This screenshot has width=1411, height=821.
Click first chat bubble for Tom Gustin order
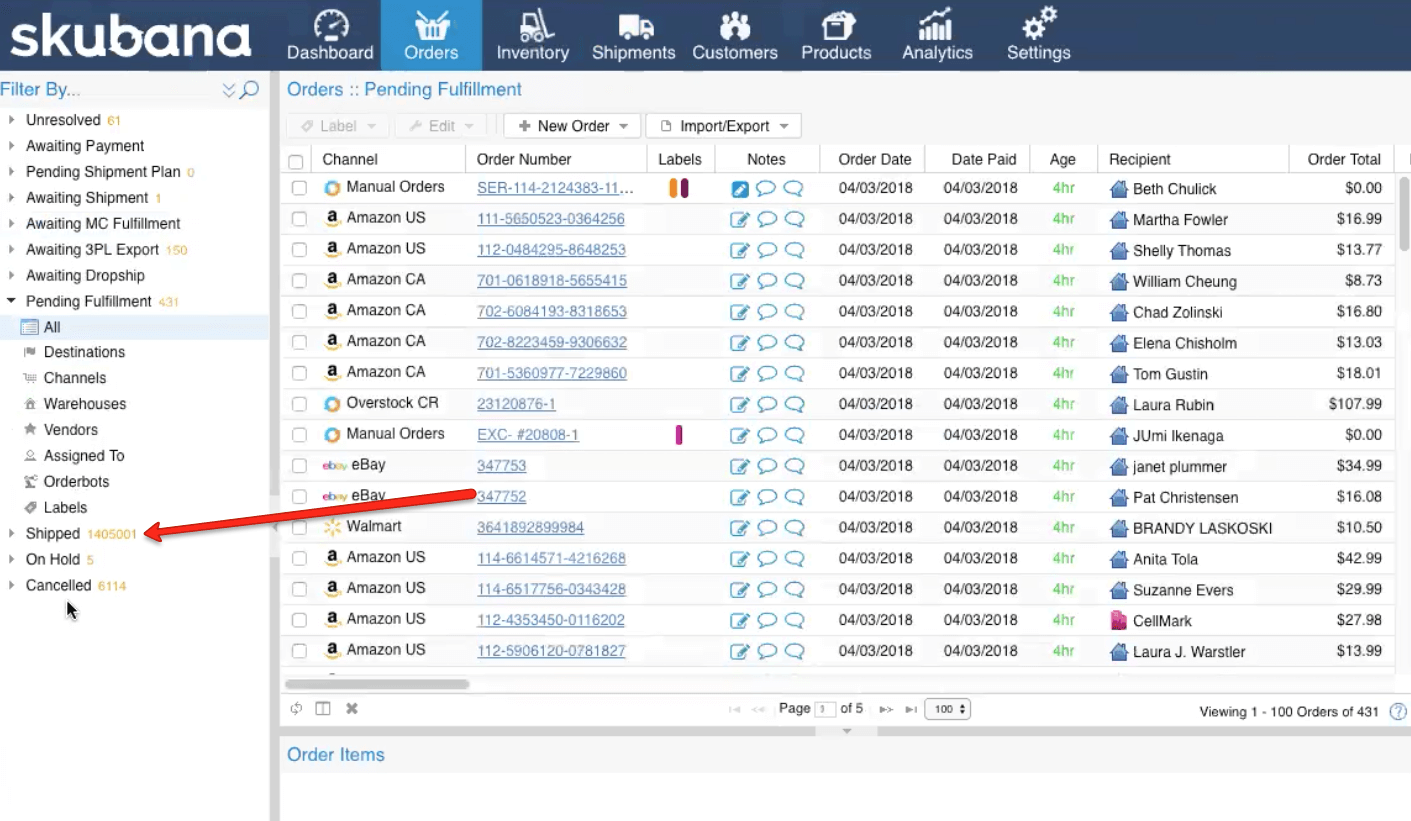click(x=767, y=373)
